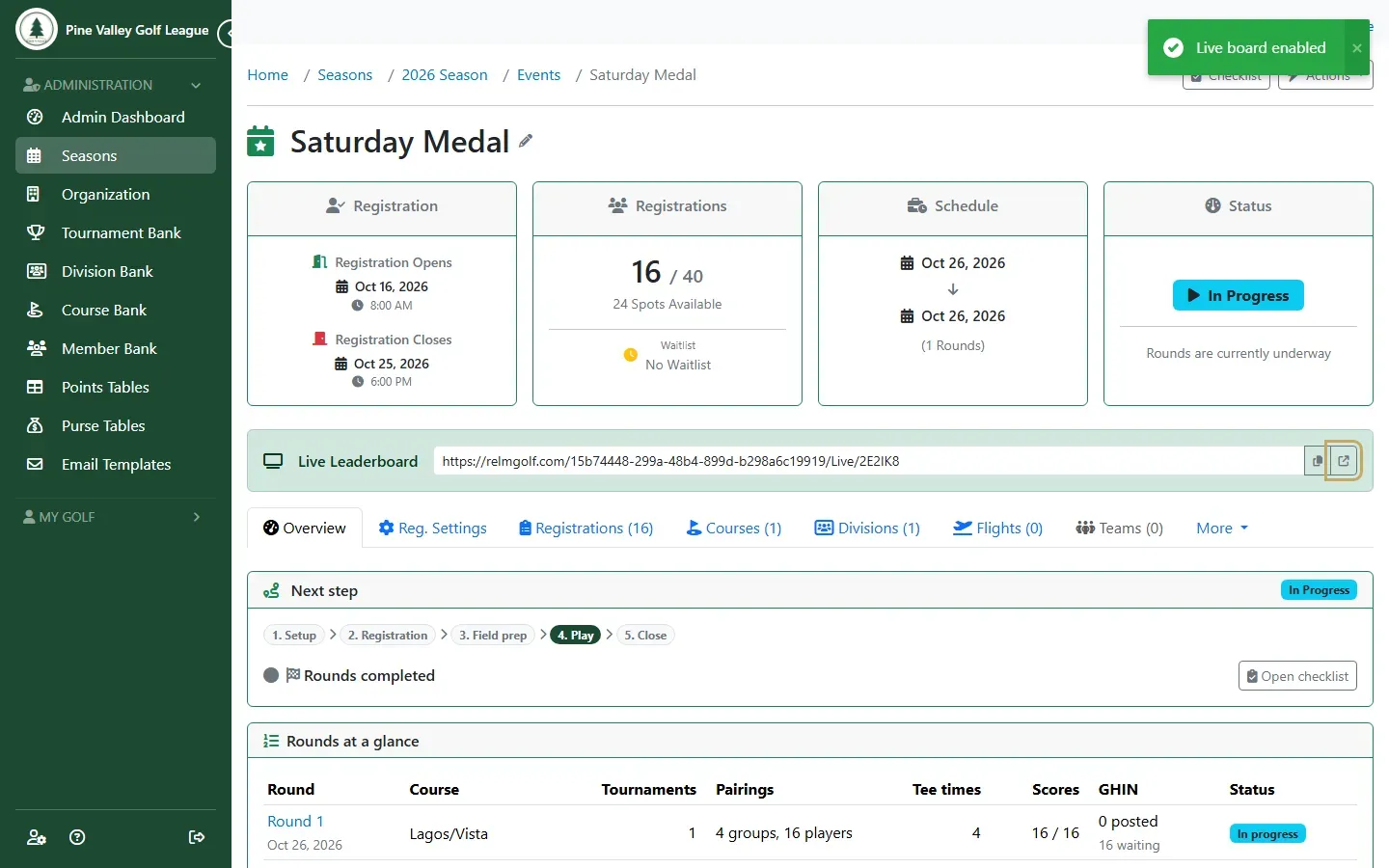This screenshot has width=1389, height=868.
Task: Click the user settings icon at sidebar bottom
Action: (37, 837)
